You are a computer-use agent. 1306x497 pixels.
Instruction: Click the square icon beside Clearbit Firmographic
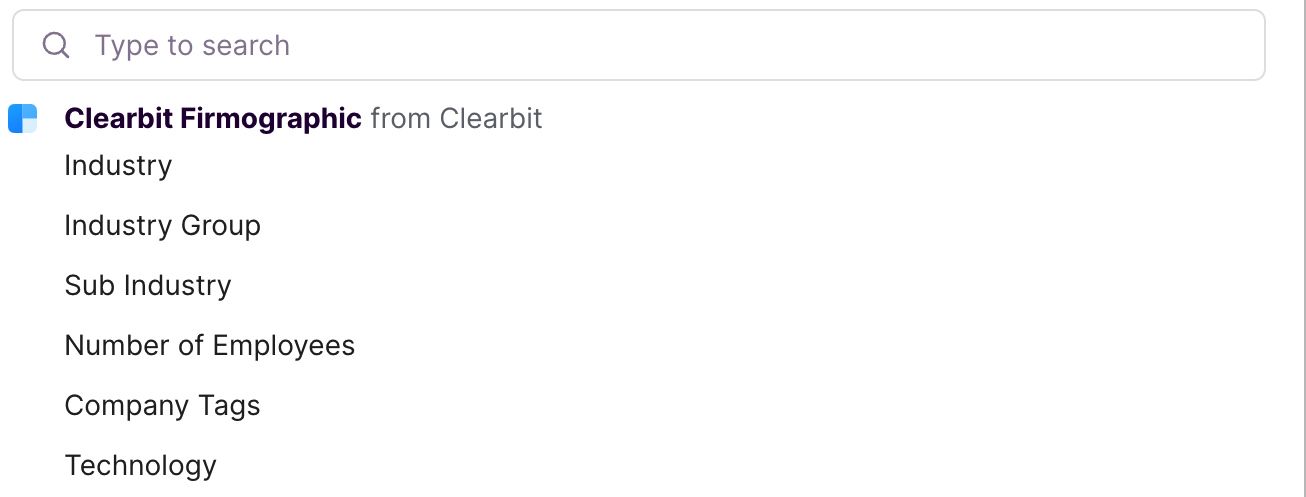click(x=23, y=119)
